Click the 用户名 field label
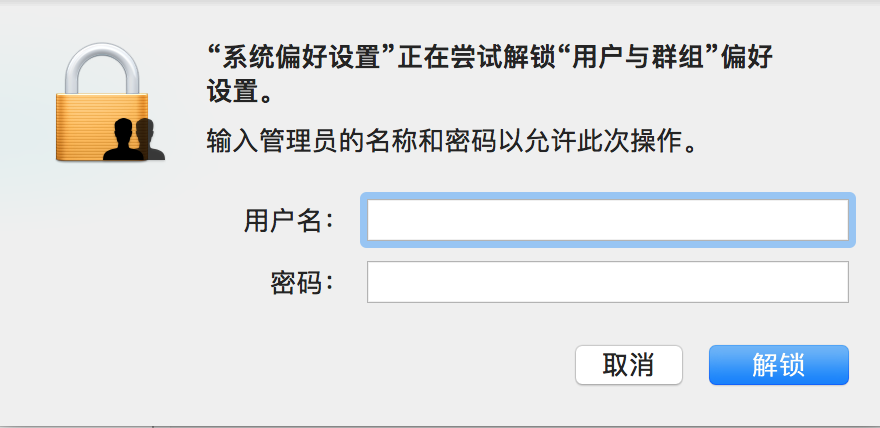 [x=287, y=220]
